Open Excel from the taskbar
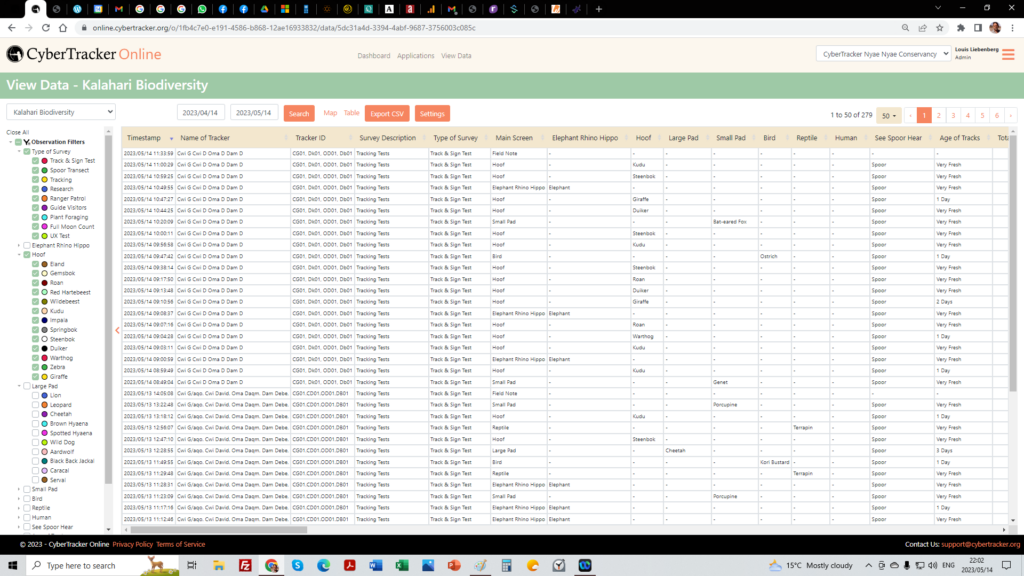Image resolution: width=1024 pixels, height=576 pixels. tap(402, 566)
